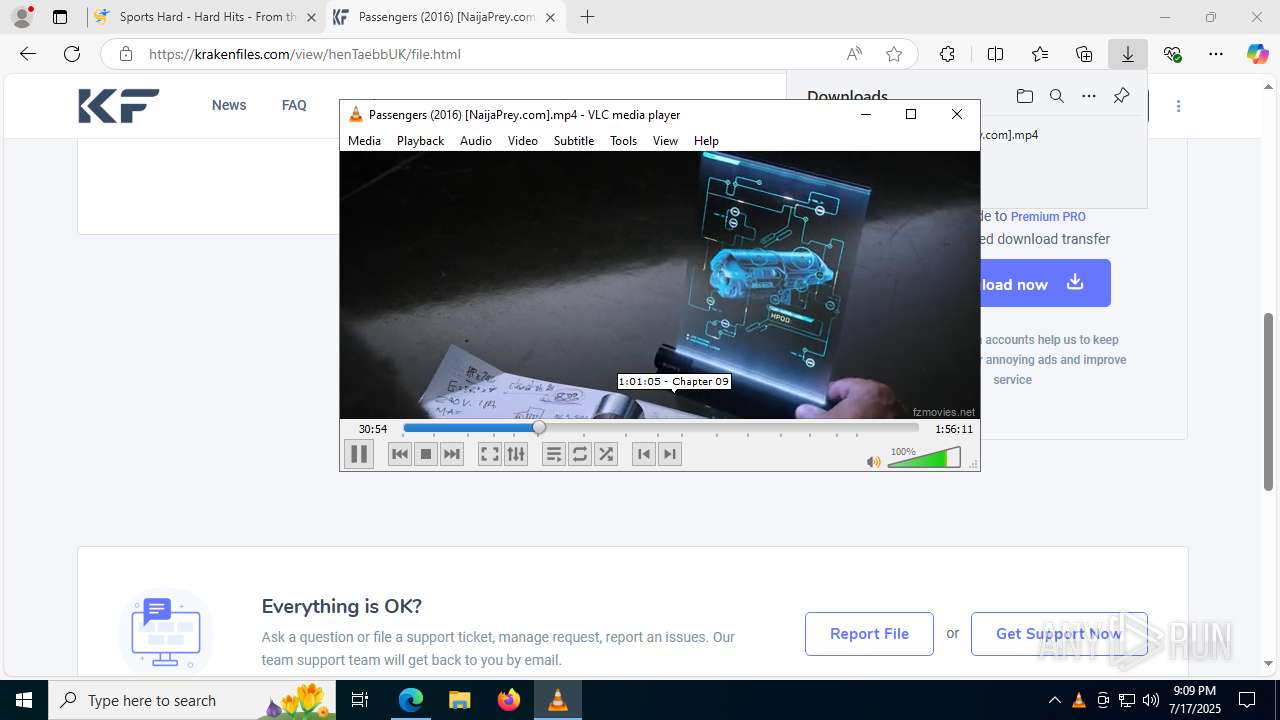Open the VLC View menu
Screen dimensions: 1280x720
coord(665,141)
